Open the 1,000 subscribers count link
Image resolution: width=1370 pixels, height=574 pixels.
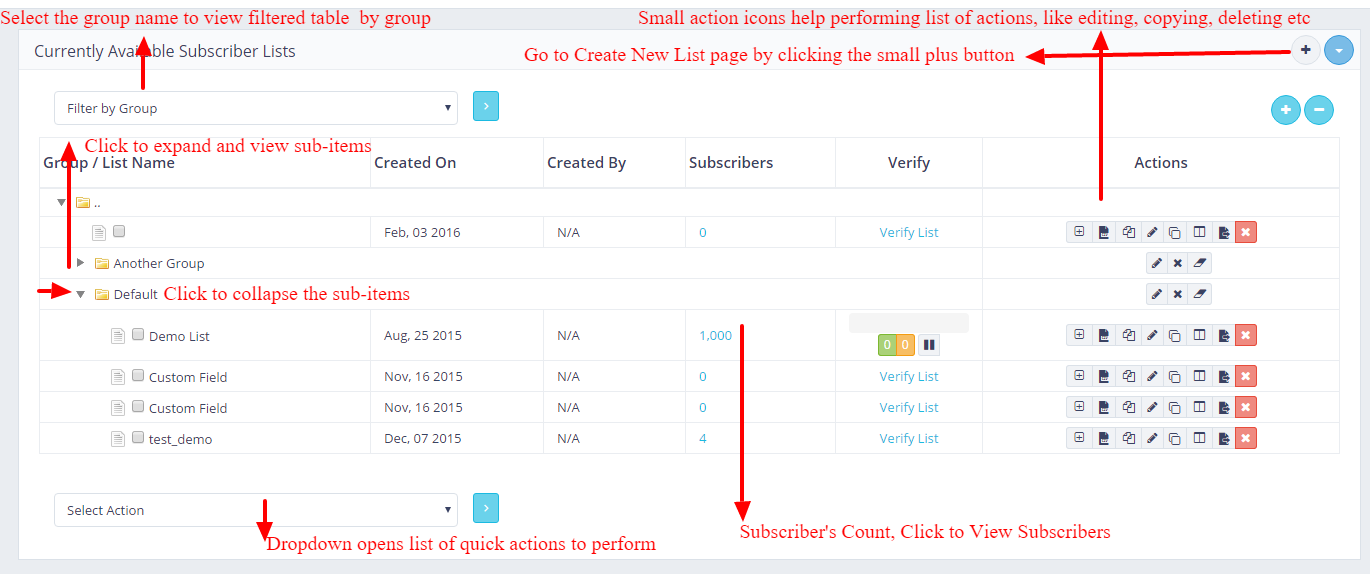click(x=715, y=336)
